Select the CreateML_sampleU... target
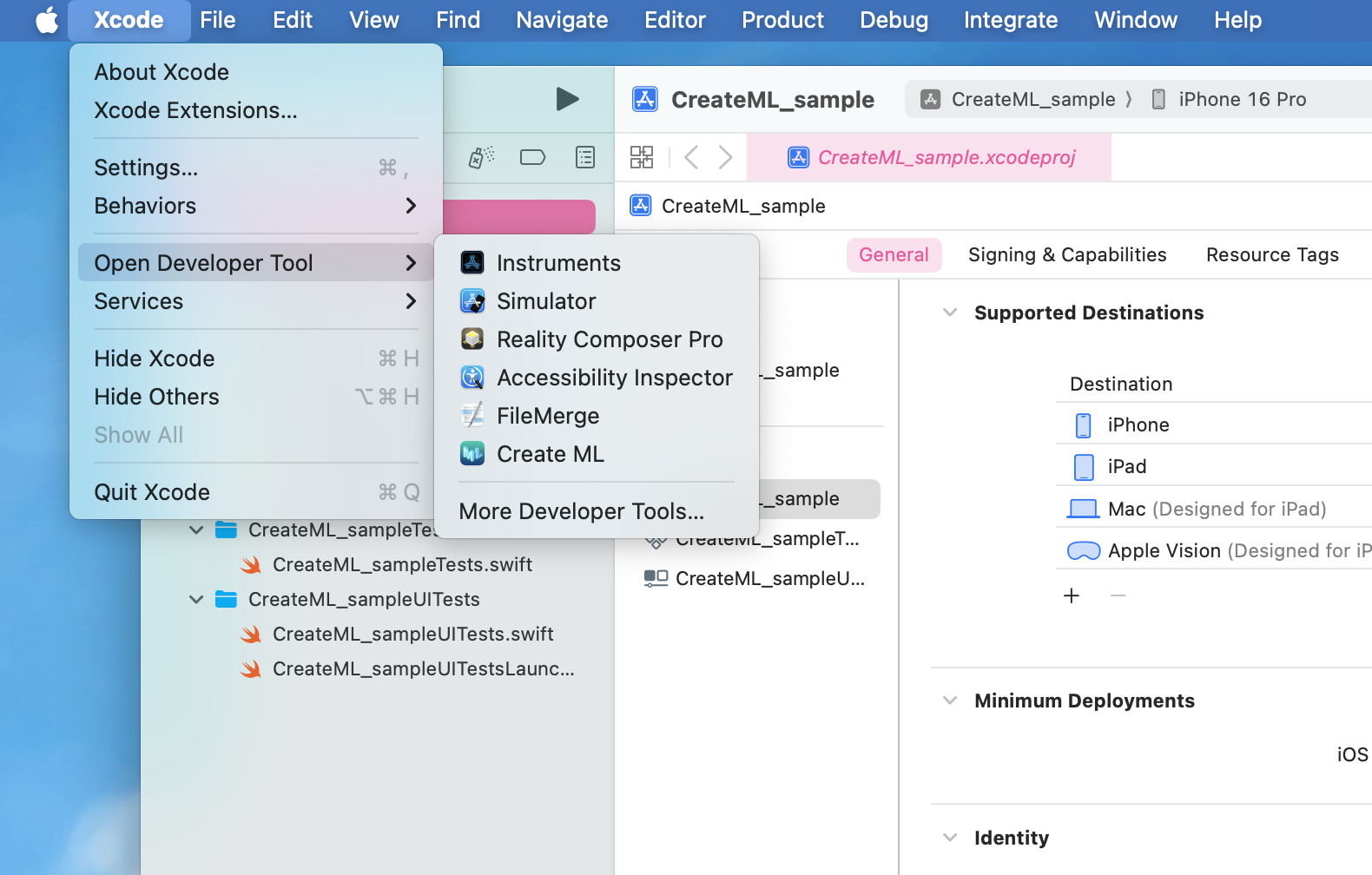The width and height of the screenshot is (1372, 875). (754, 579)
